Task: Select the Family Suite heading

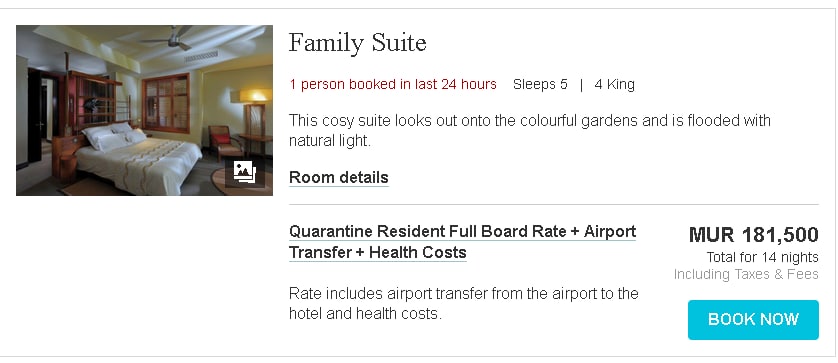Action: pyautogui.click(x=358, y=43)
